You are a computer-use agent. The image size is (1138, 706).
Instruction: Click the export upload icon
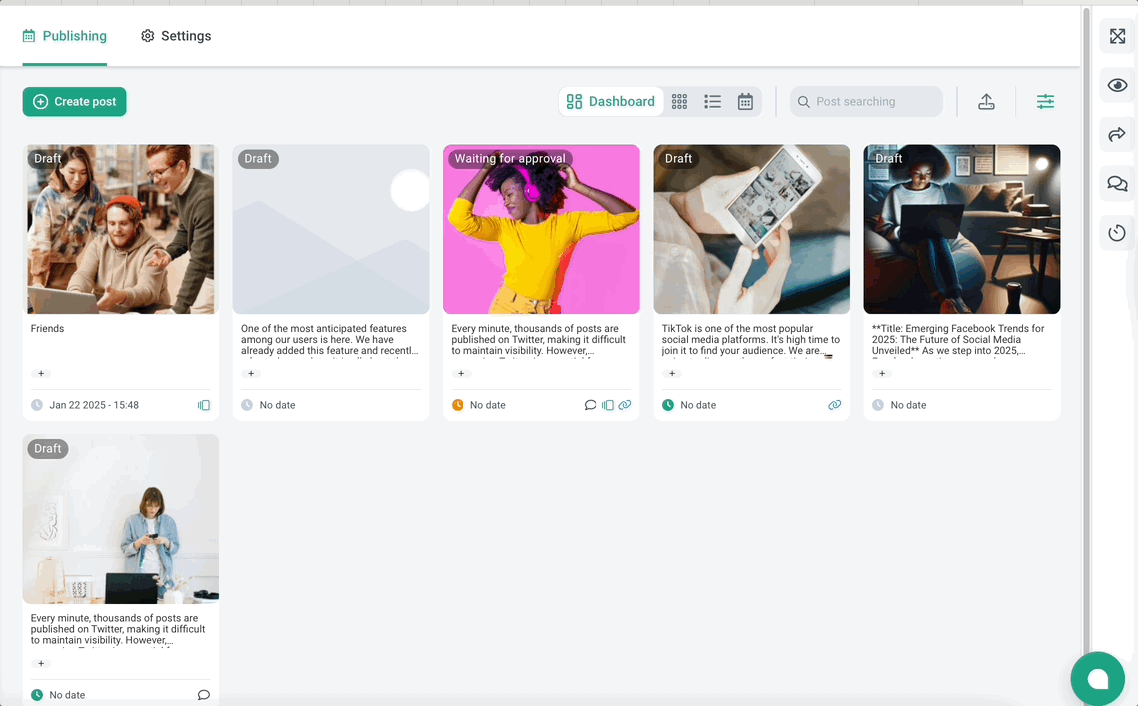coord(986,101)
